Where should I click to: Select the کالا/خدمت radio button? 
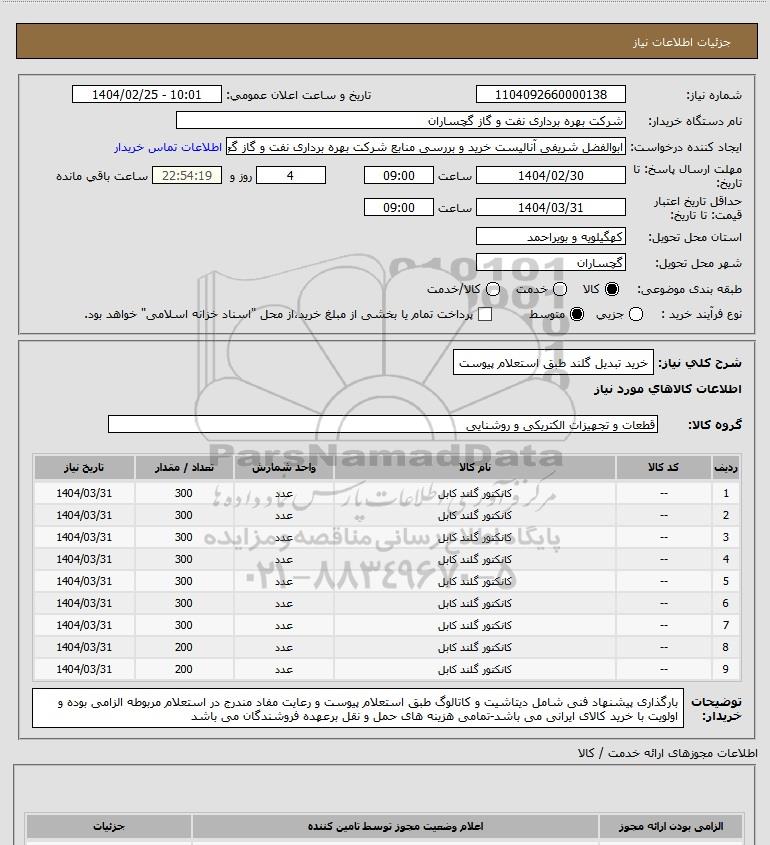[x=492, y=289]
